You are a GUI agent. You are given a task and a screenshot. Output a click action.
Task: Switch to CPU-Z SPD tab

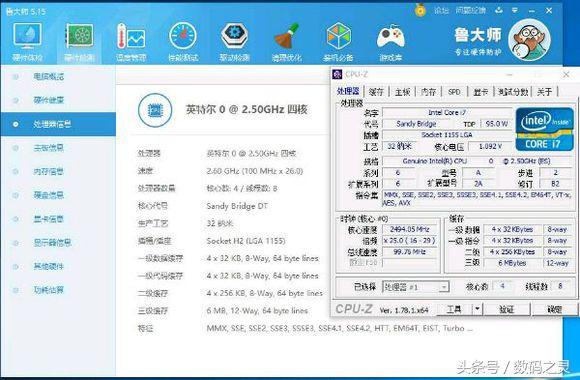coord(454,91)
